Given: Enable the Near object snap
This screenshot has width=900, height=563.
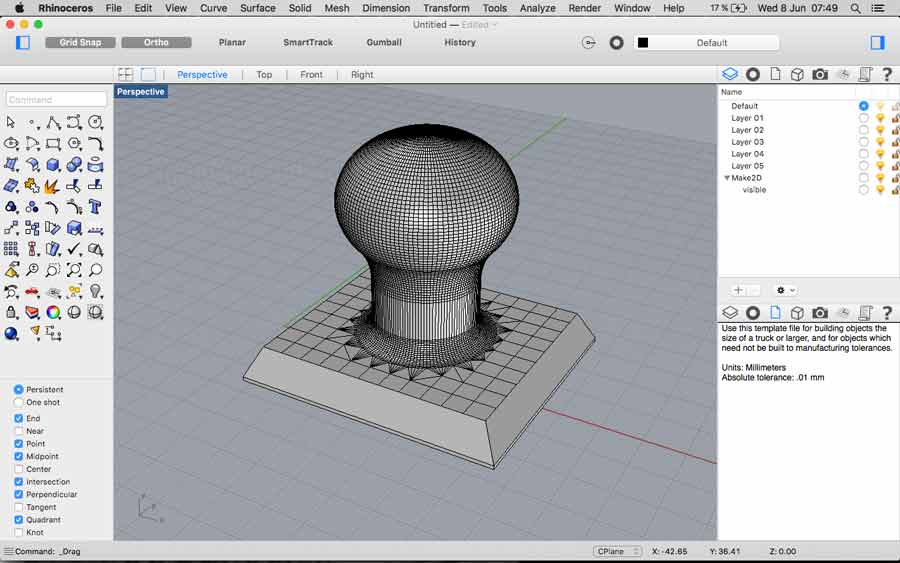Looking at the screenshot, I should pyautogui.click(x=18, y=431).
